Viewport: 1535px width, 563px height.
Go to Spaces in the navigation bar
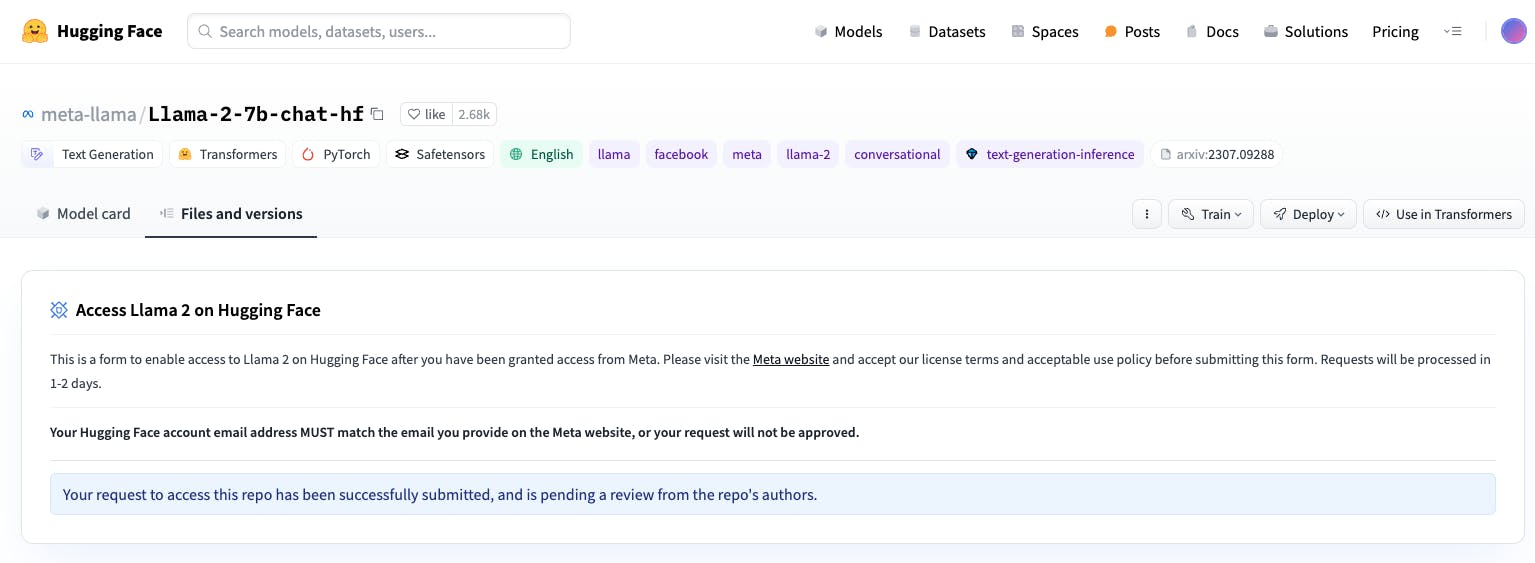coord(1044,31)
